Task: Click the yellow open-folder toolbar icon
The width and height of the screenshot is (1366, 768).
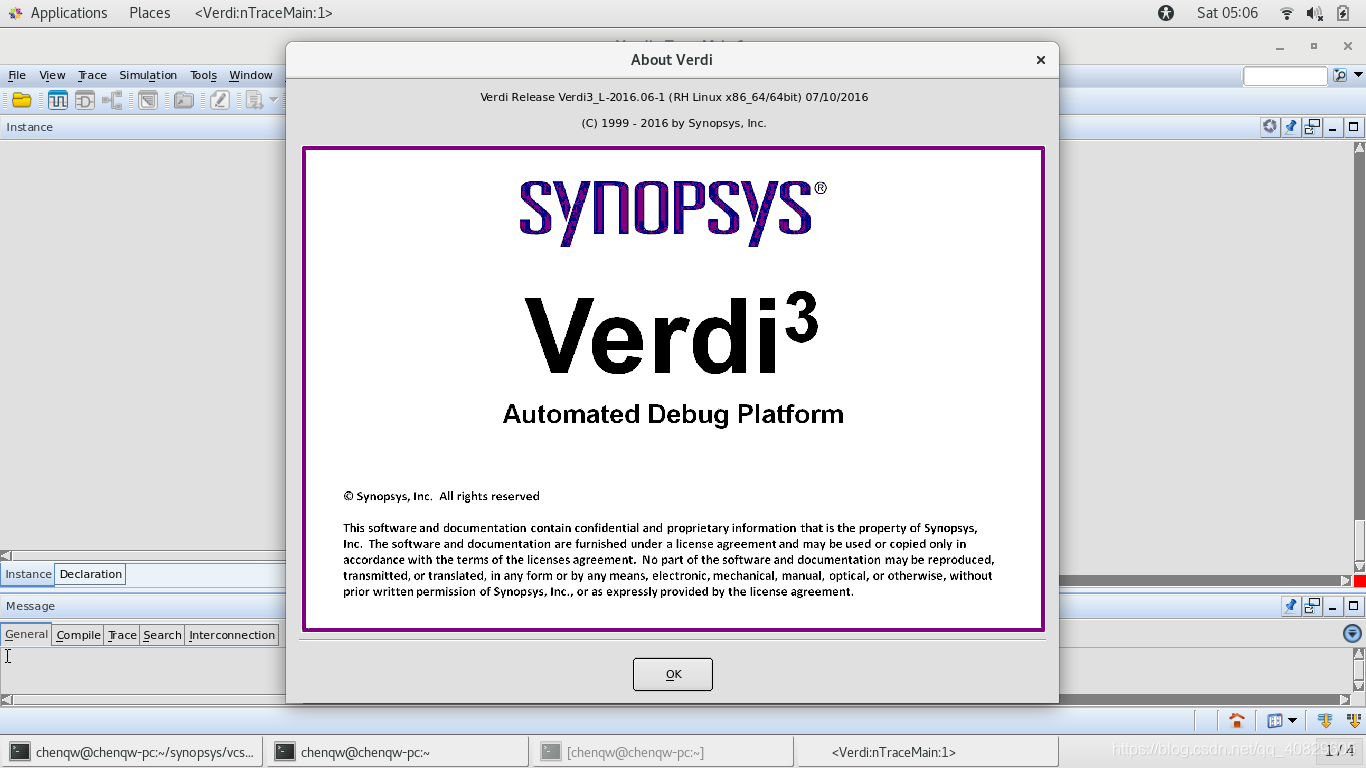Action: tap(21, 100)
